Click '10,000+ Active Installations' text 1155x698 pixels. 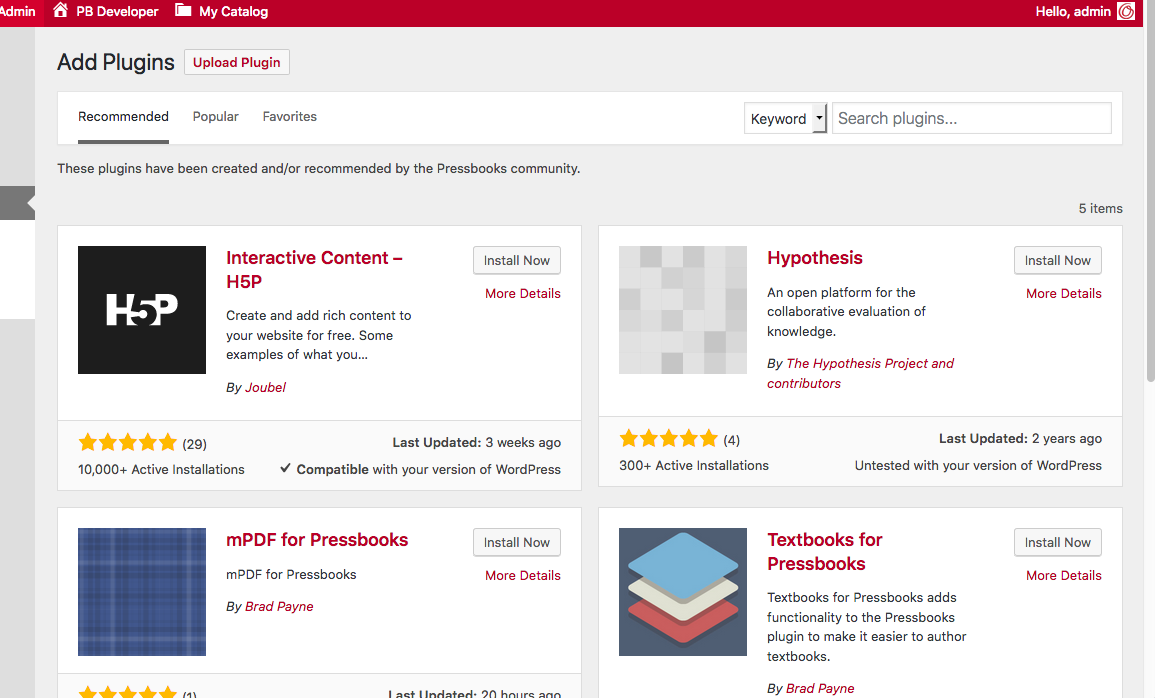161,469
